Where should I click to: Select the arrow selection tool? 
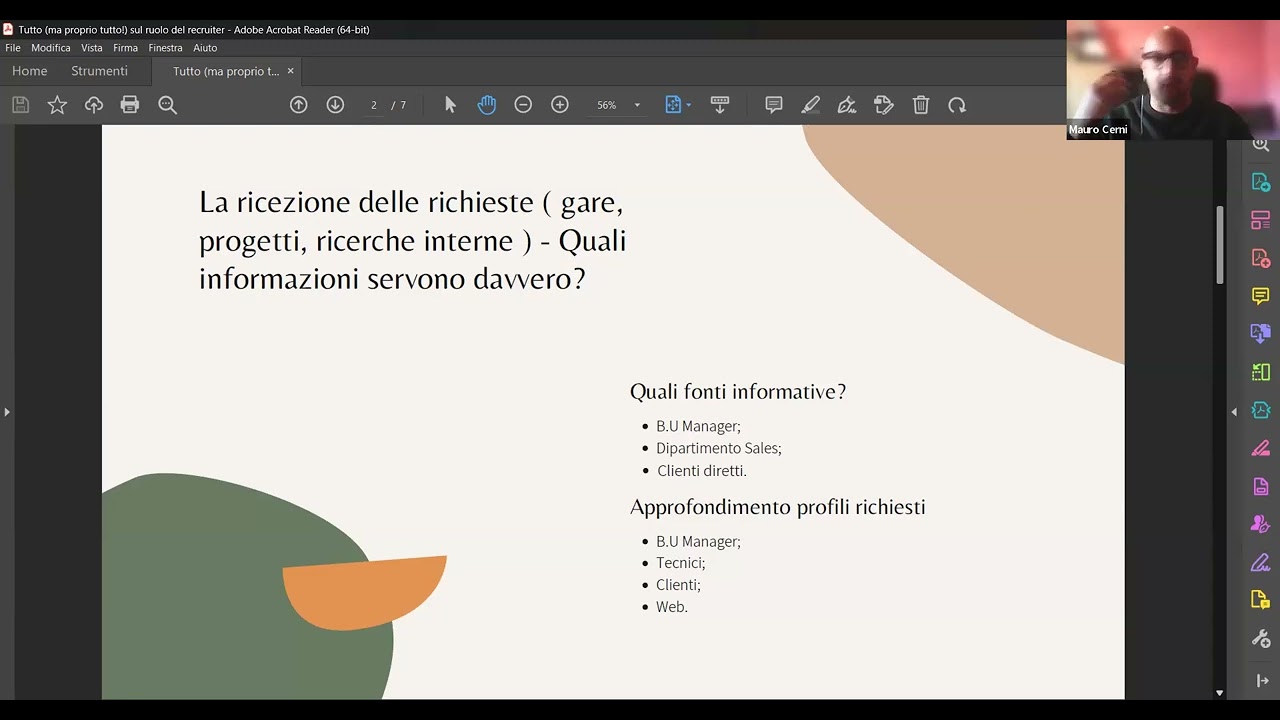(450, 105)
